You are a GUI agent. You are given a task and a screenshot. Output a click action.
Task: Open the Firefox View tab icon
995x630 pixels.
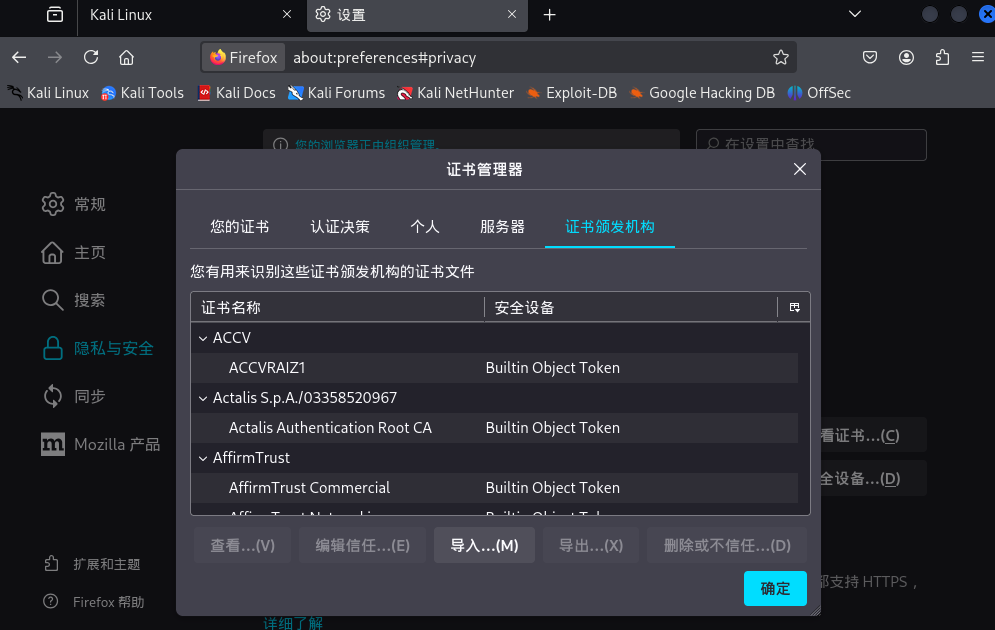point(55,15)
